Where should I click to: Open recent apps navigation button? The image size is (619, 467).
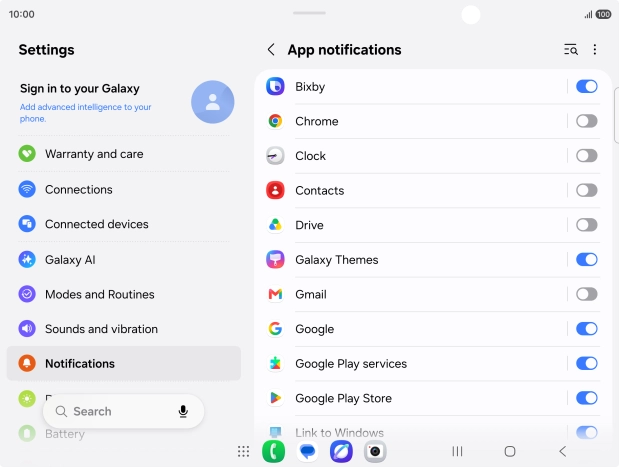(x=457, y=451)
